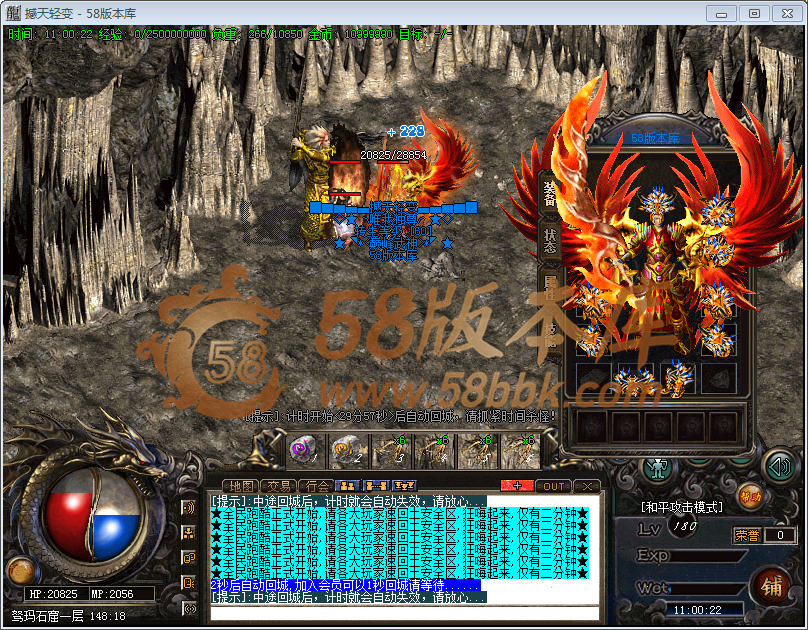This screenshot has width=808, height=630.
Task: Click the orange 帮助 help round button
Action: pyautogui.click(x=750, y=497)
